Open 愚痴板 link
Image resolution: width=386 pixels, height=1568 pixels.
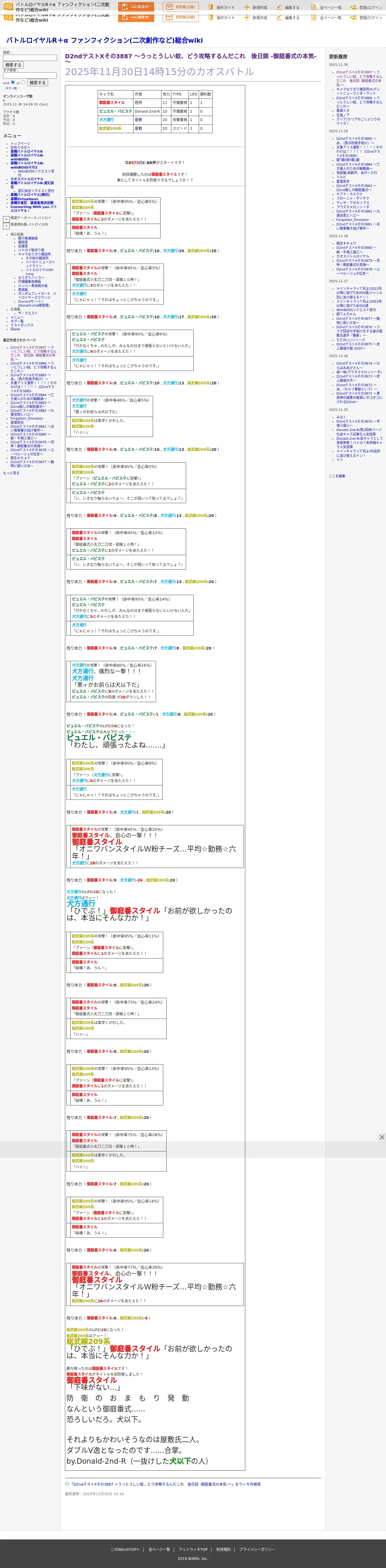23,290
